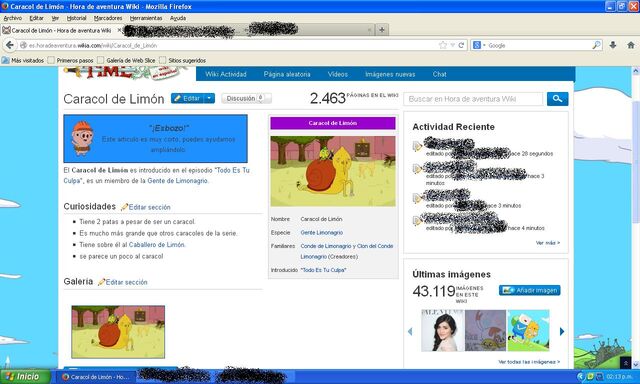Open the gallery thumbnail of the snail
This screenshot has height=384, width=640.
118,332
